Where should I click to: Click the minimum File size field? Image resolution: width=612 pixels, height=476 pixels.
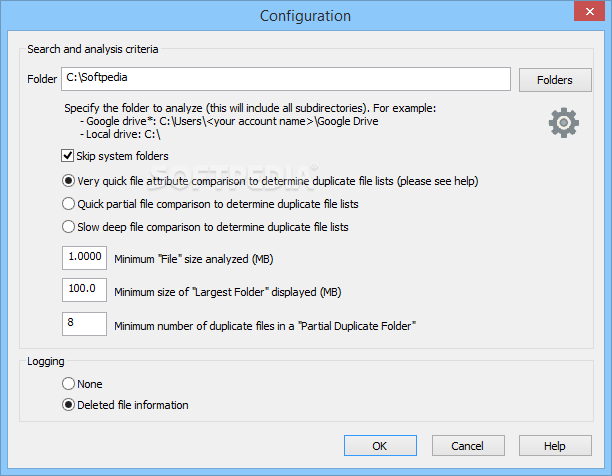coord(84,258)
